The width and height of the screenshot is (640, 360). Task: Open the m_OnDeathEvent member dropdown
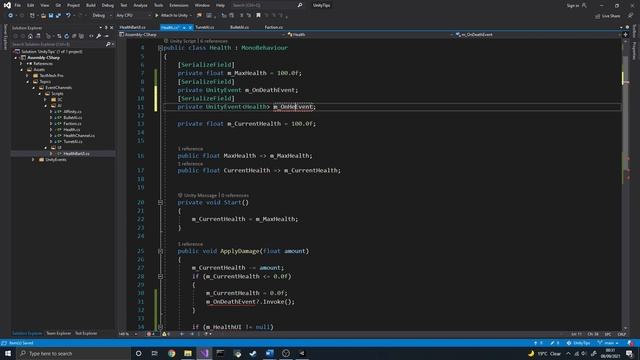(538, 35)
